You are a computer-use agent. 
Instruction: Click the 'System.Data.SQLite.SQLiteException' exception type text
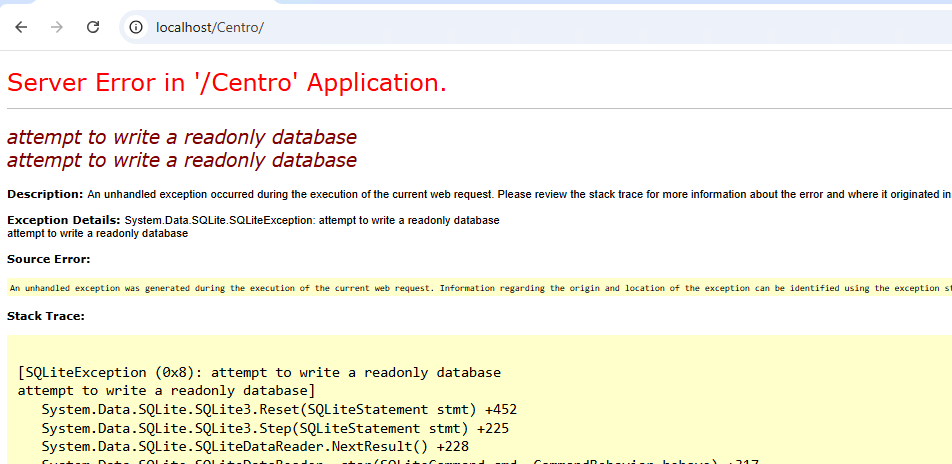[x=219, y=220]
